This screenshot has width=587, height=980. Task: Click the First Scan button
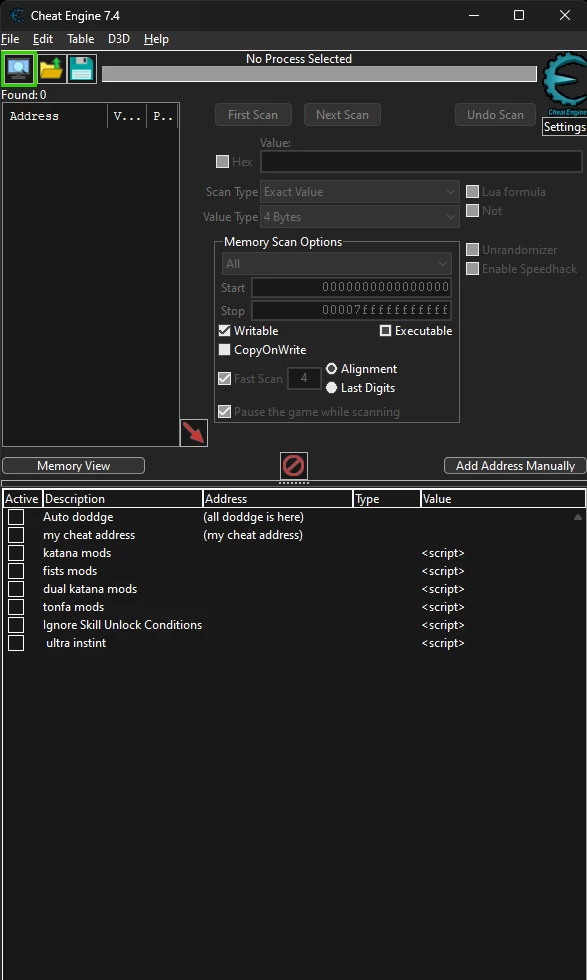pos(253,115)
